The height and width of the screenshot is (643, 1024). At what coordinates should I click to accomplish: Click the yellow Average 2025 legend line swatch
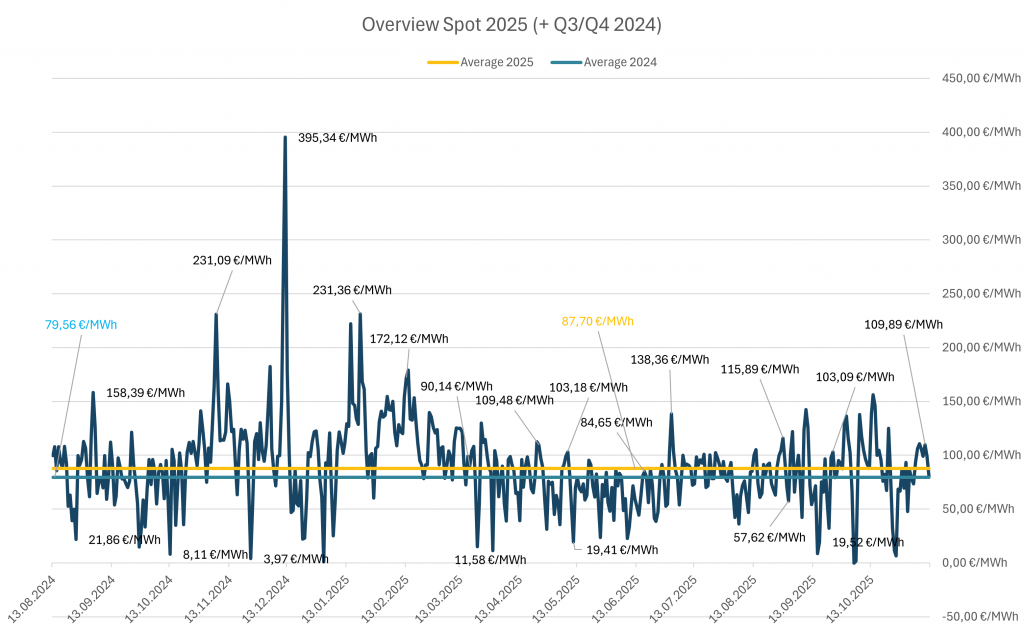tap(442, 62)
